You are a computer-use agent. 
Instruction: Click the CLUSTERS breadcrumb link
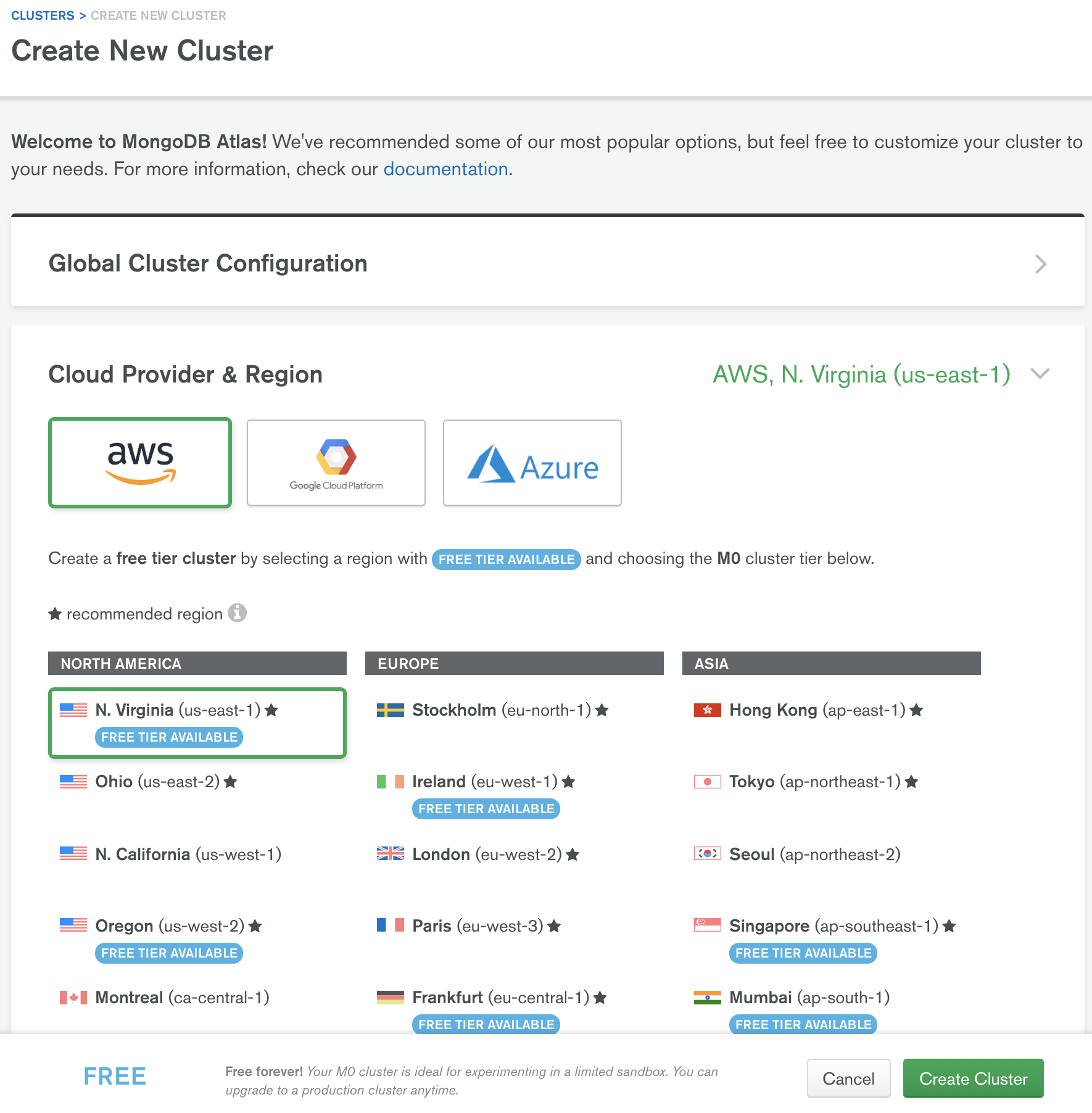tap(42, 15)
